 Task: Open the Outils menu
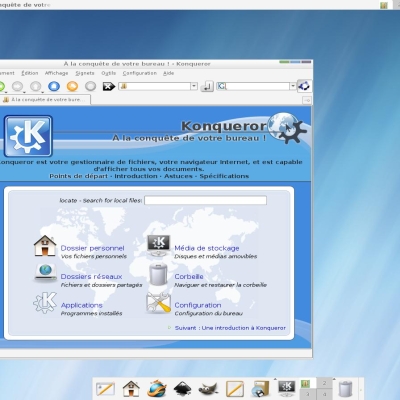[x=109, y=73]
